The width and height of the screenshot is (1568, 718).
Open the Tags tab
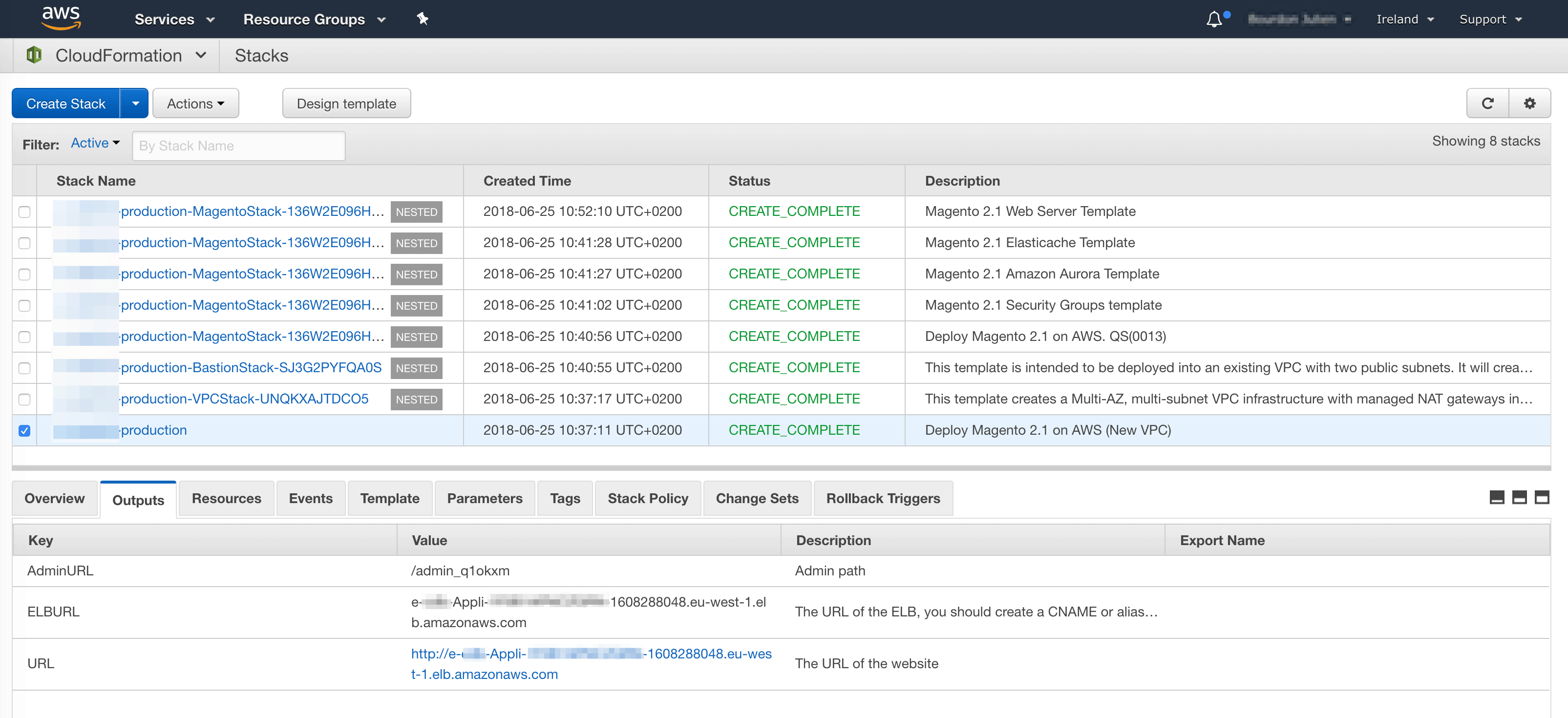click(x=565, y=498)
